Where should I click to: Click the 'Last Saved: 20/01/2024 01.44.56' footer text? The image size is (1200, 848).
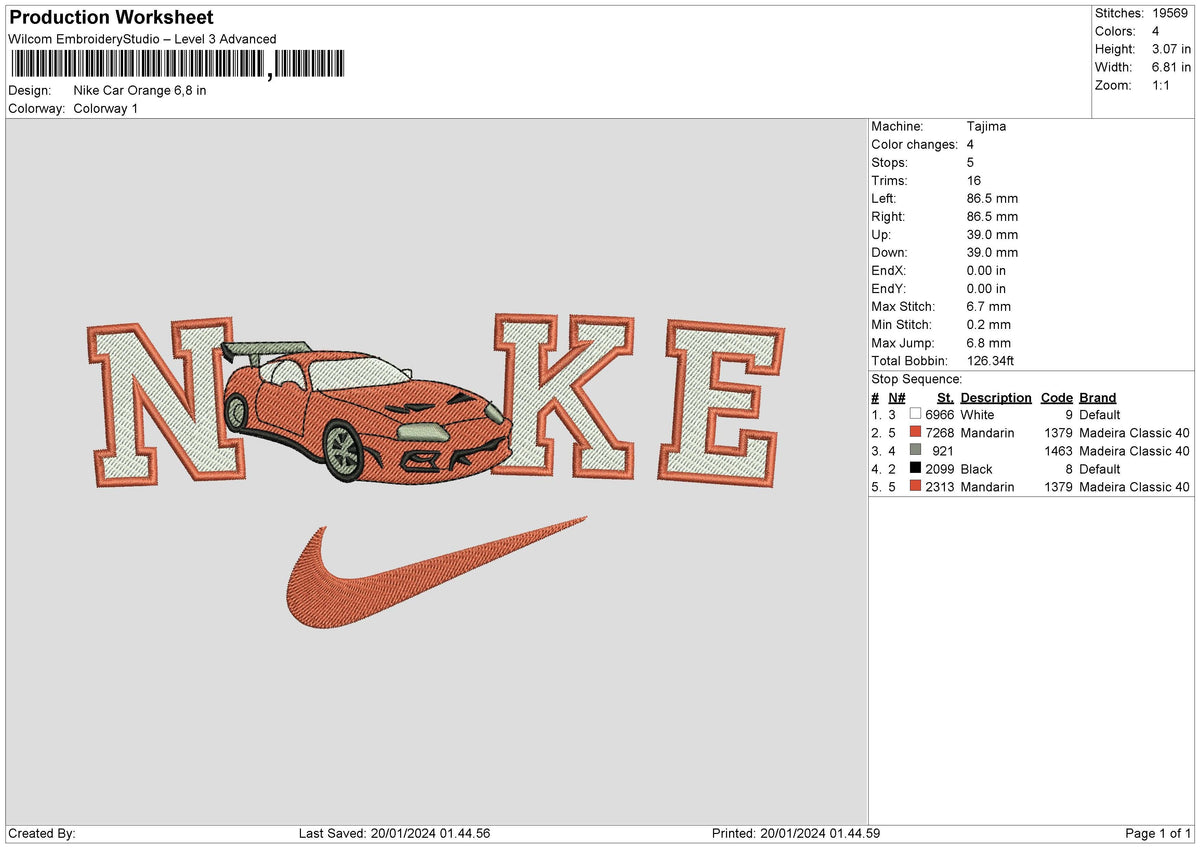394,833
